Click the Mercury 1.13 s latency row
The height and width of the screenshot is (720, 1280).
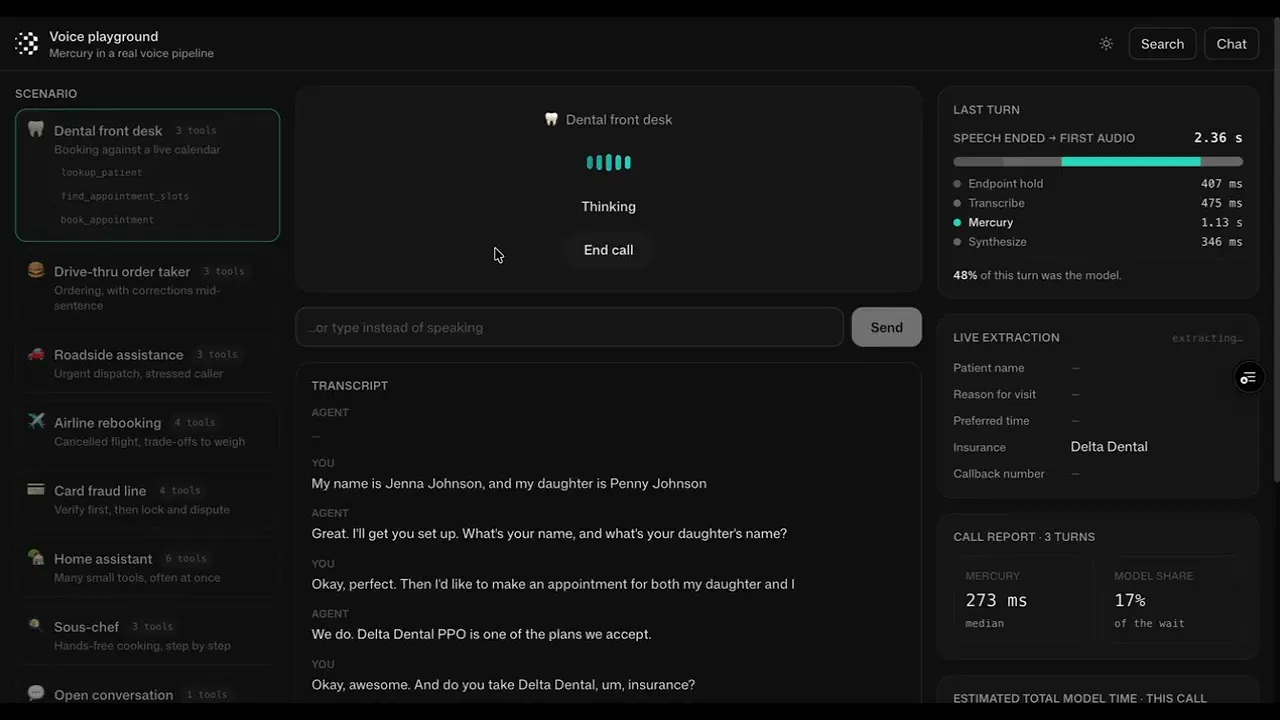click(1098, 222)
